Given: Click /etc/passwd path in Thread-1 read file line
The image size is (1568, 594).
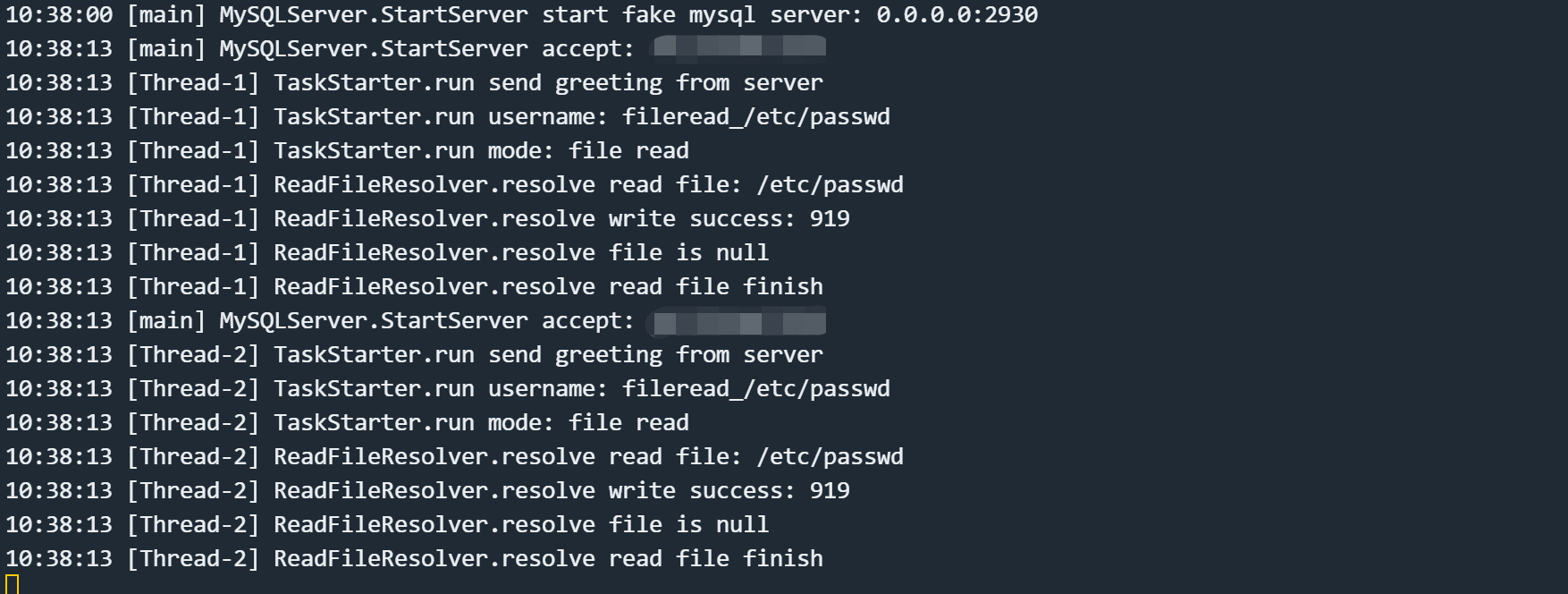Looking at the screenshot, I should (x=830, y=185).
